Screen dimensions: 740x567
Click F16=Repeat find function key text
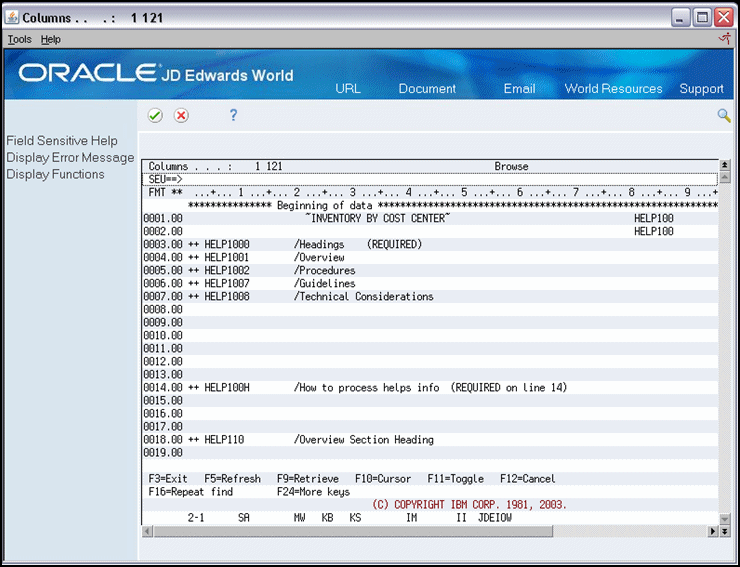191,492
